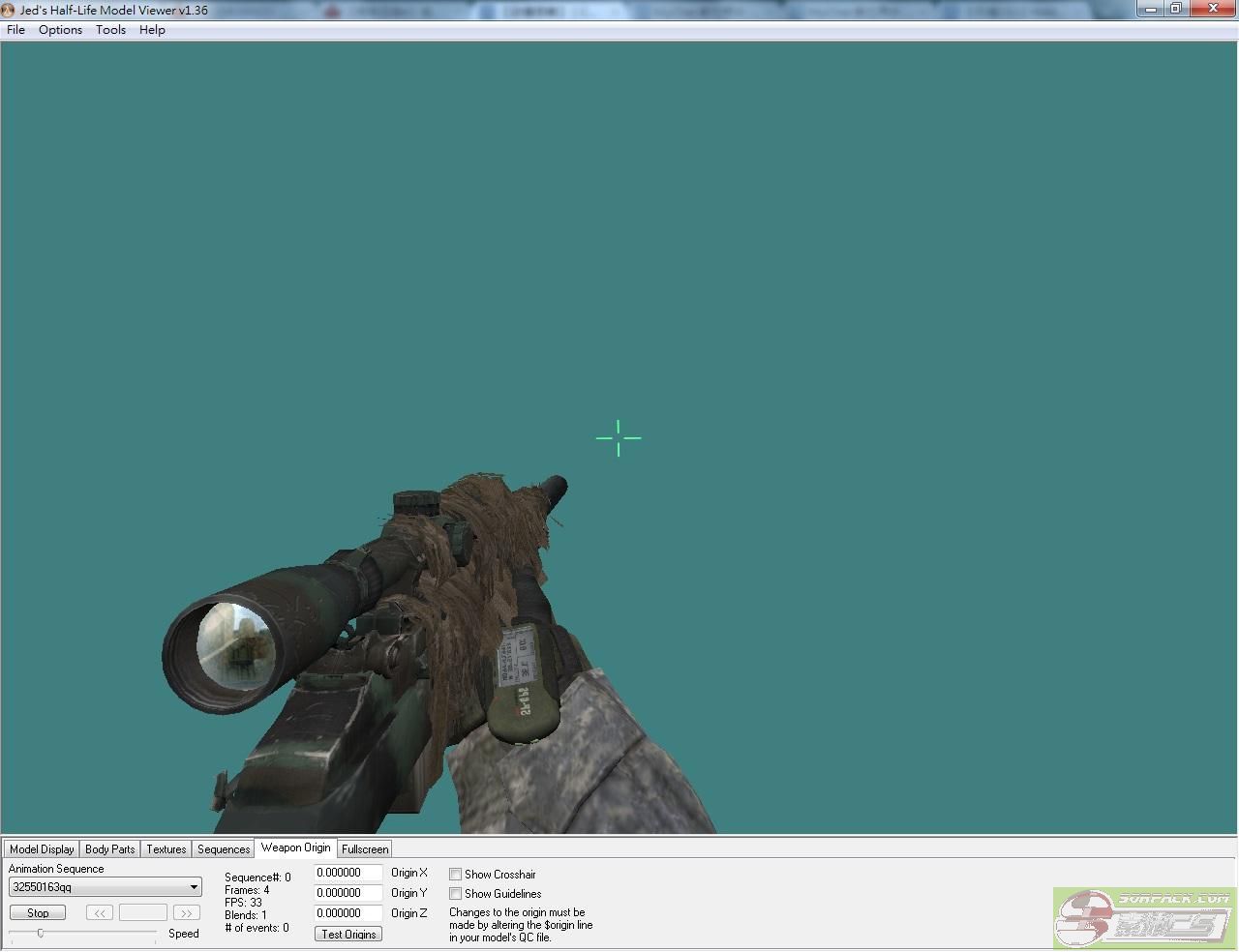The image size is (1239, 952).
Task: Switch to the Body Parts tab
Action: click(109, 849)
